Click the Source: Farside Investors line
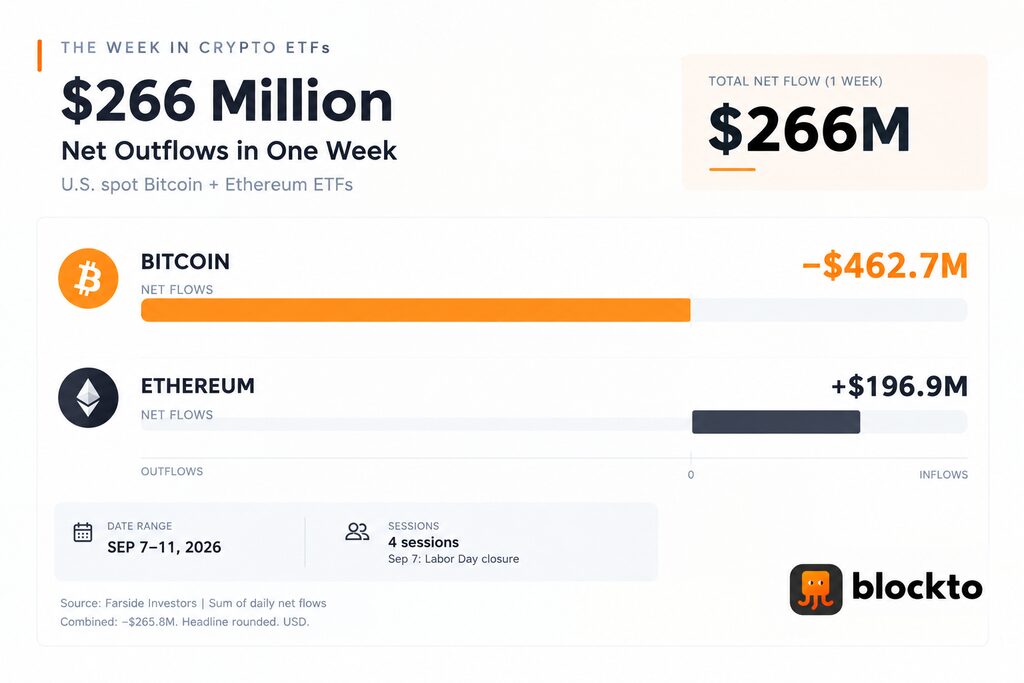Screen dimensions: 1024x683 (193, 603)
